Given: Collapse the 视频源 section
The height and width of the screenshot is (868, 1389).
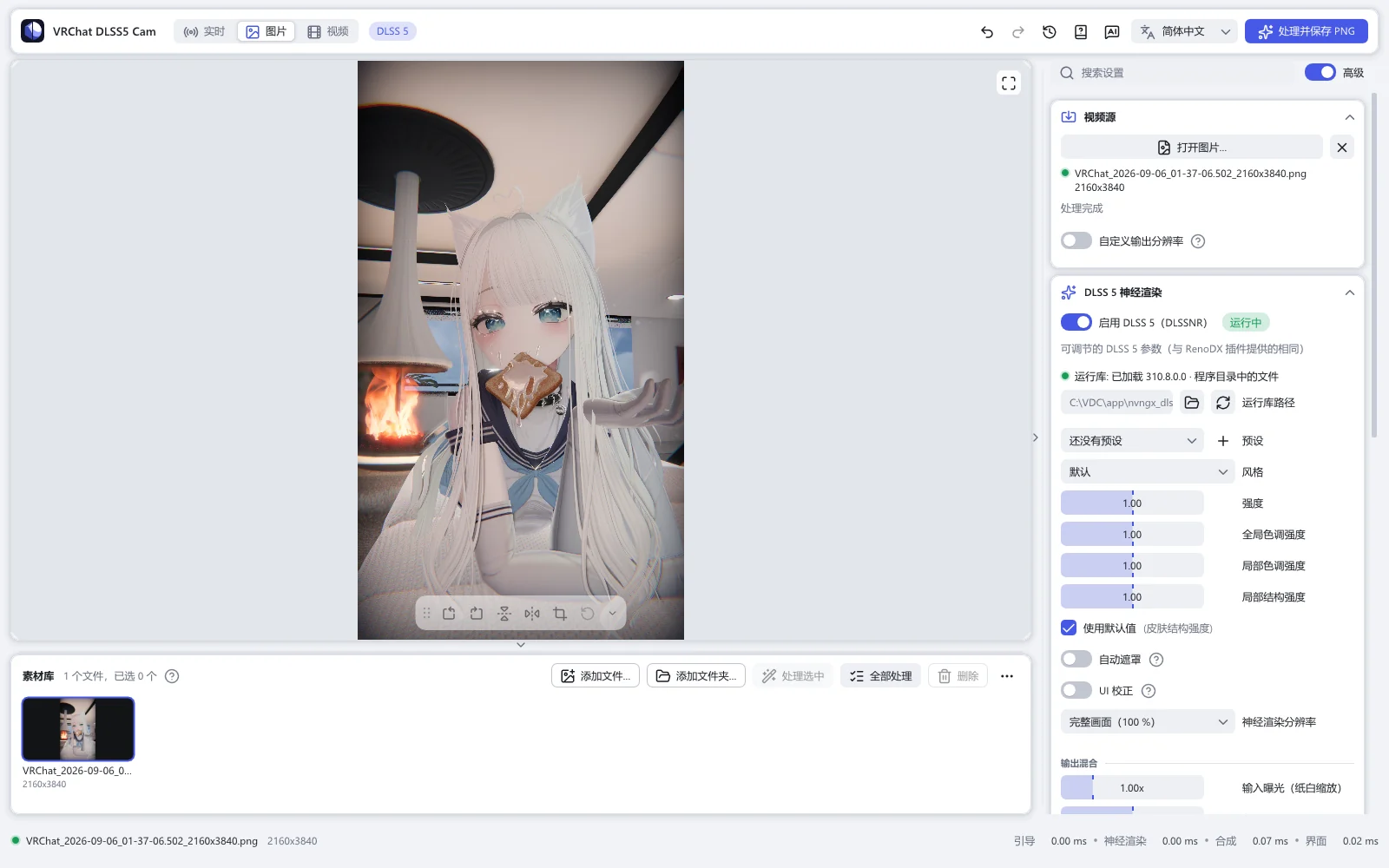Looking at the screenshot, I should 1349,117.
